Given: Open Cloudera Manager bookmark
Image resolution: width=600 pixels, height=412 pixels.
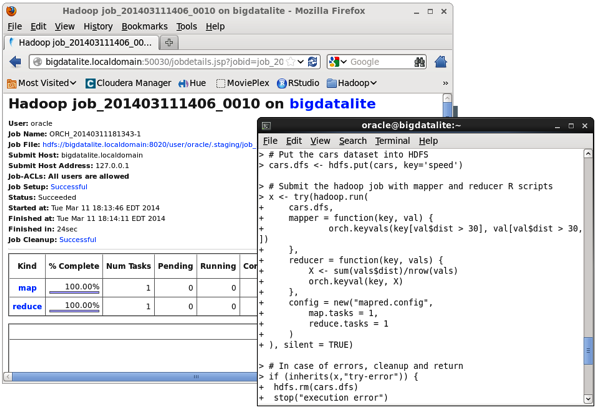Looking at the screenshot, I should pyautogui.click(x=128, y=83).
